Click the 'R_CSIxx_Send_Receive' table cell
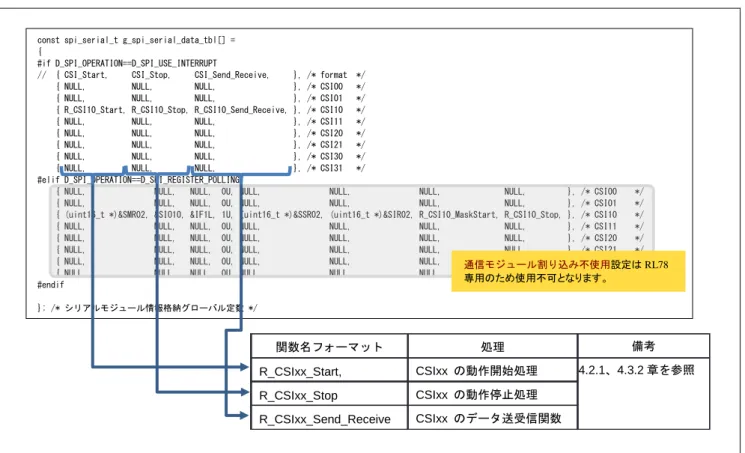The width and height of the screenshot is (745, 453). tap(329, 419)
